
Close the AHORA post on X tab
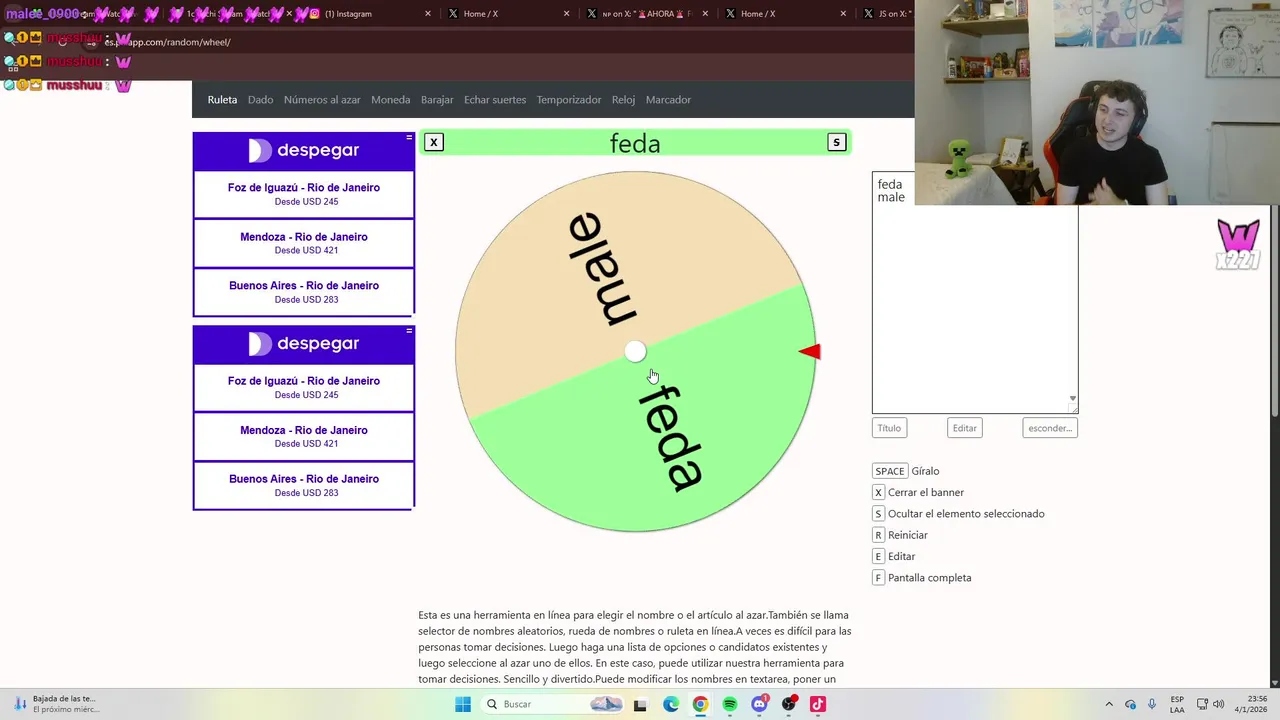[x=705, y=14]
